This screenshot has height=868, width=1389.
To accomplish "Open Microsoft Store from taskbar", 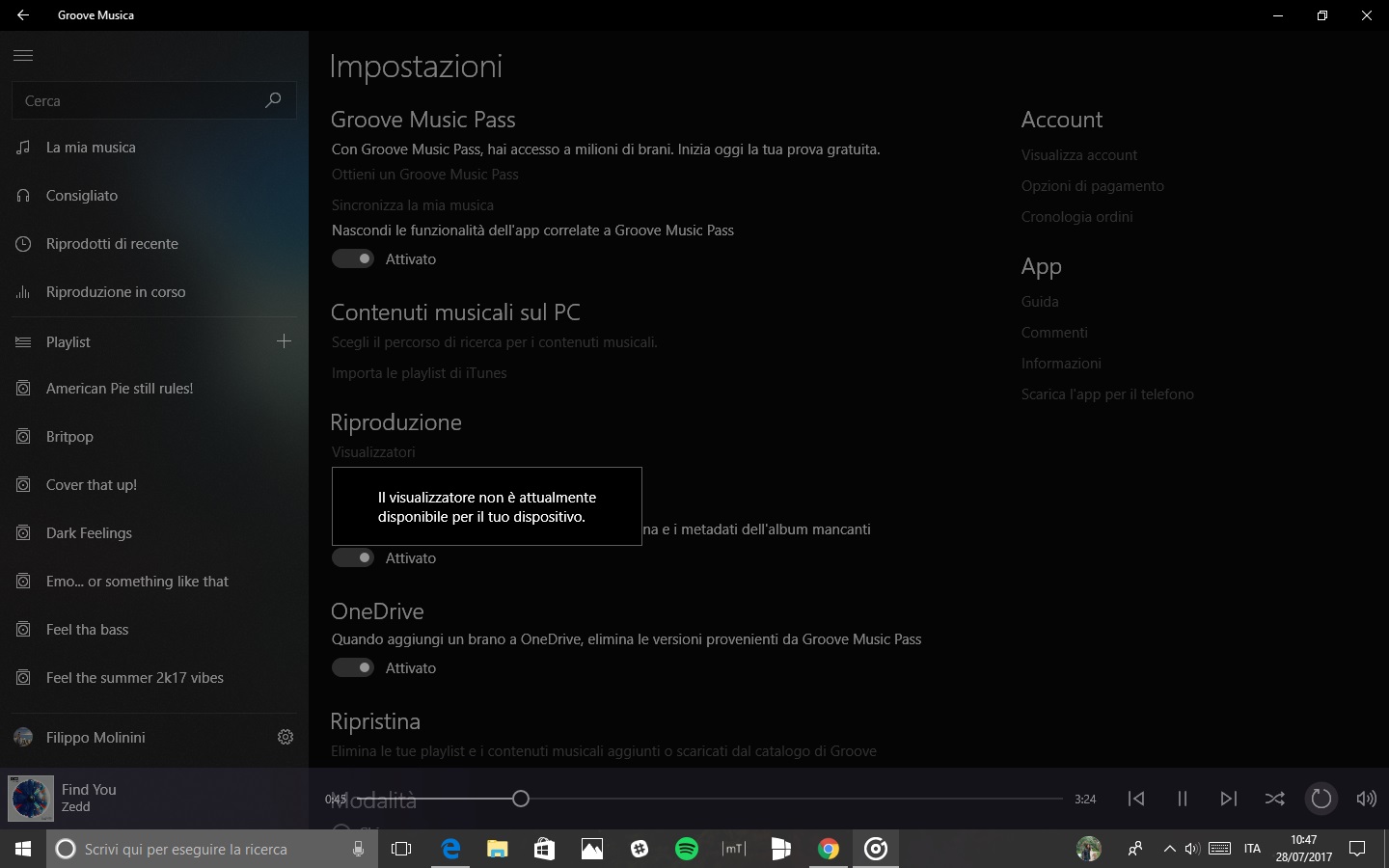I will point(545,849).
